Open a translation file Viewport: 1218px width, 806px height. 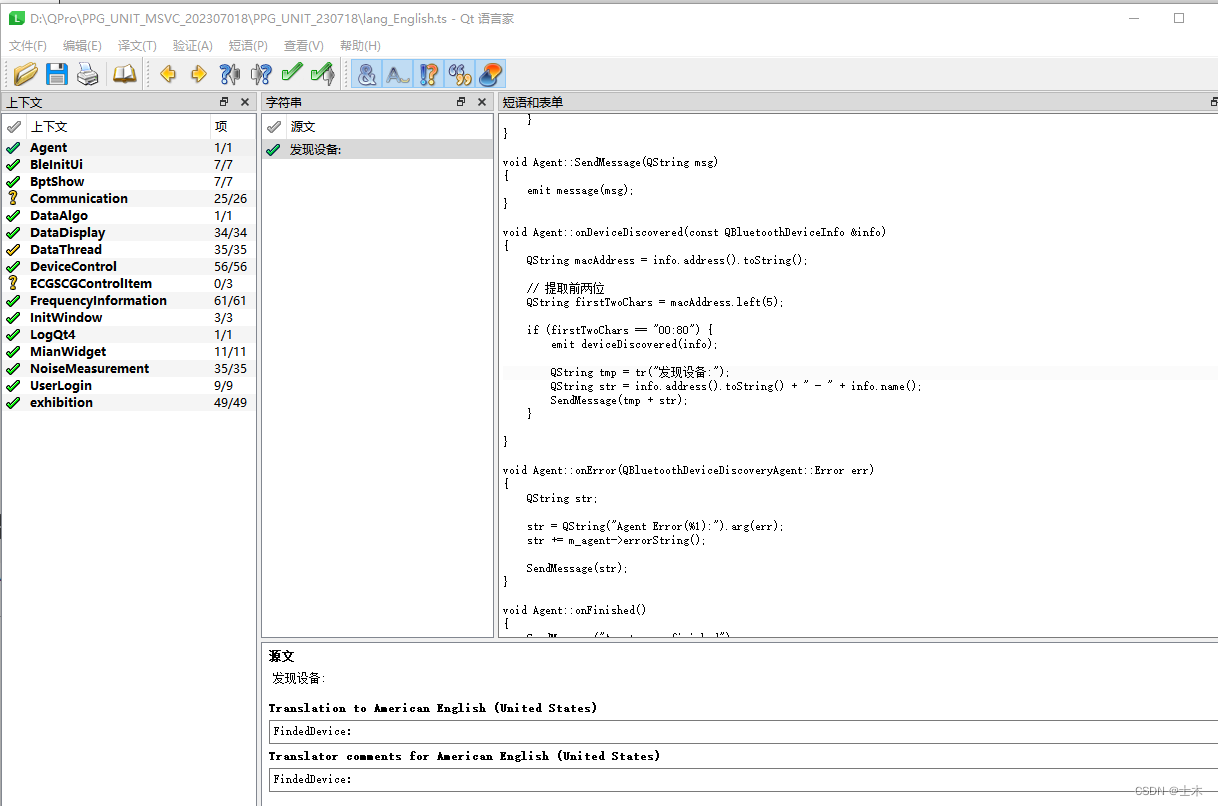(24, 73)
